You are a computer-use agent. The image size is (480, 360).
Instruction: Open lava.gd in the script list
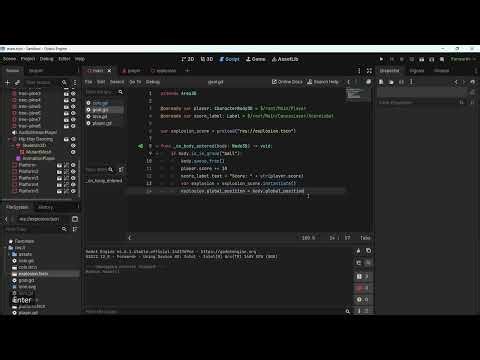100,117
